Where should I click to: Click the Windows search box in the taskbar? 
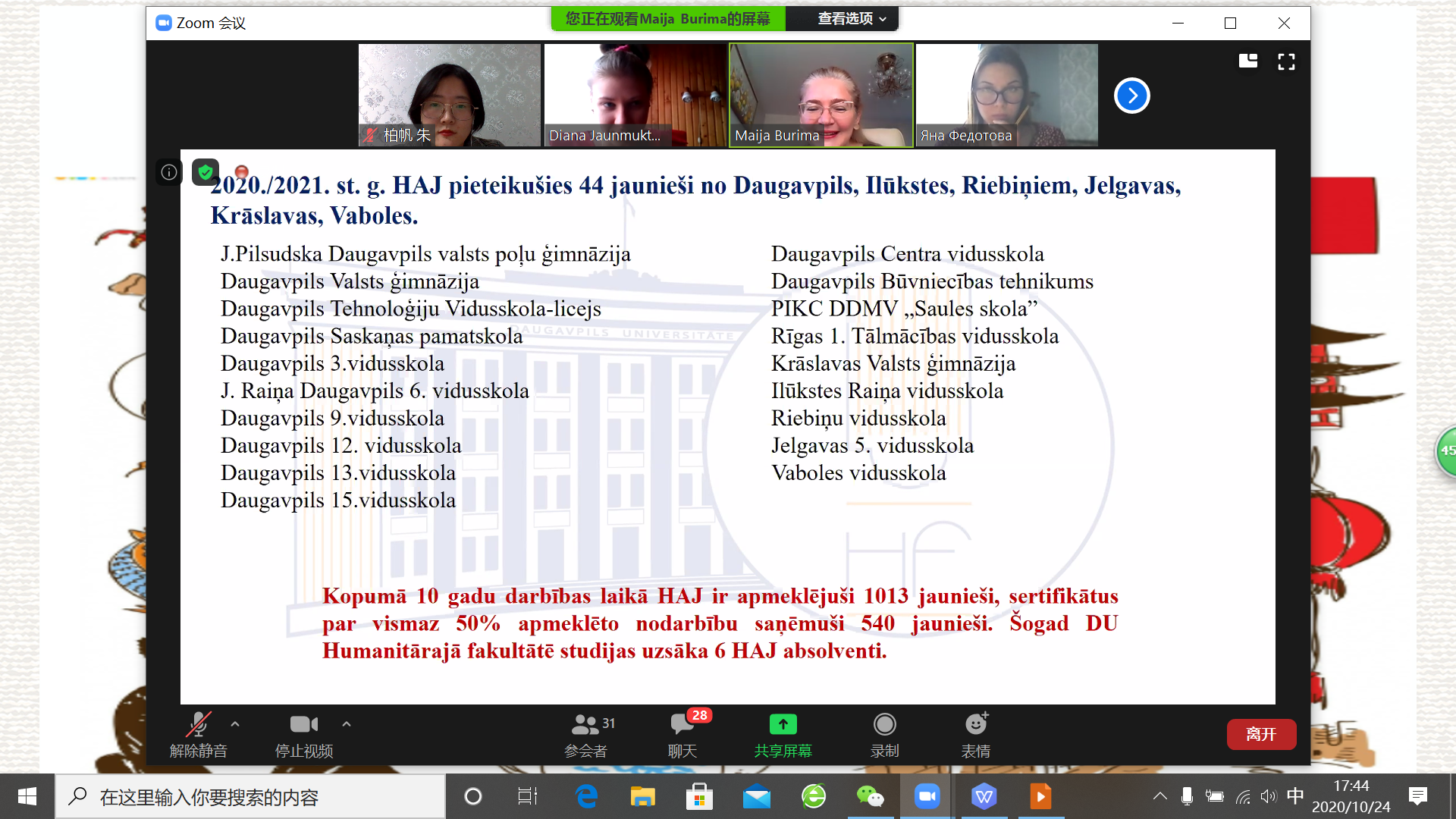pyautogui.click(x=250, y=797)
